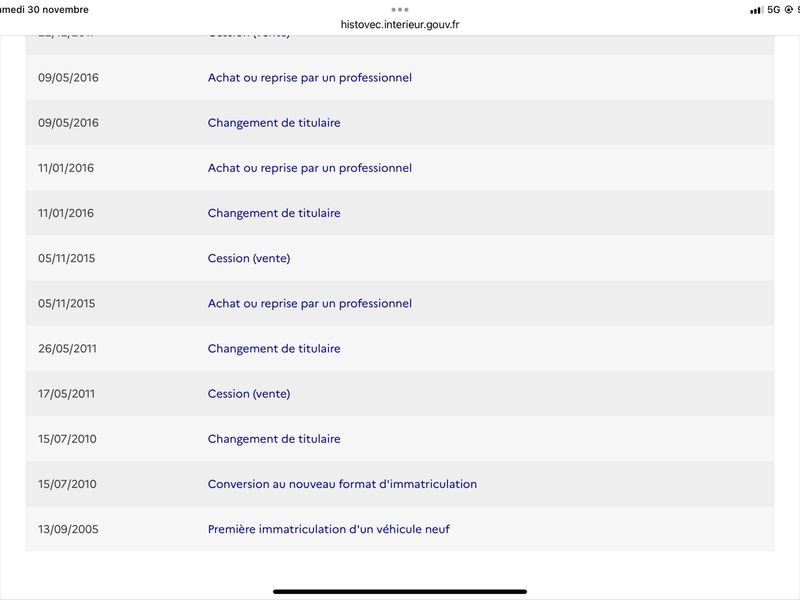
Task: Tap the date 13/09/2005 cell
Action: pyautogui.click(x=68, y=529)
